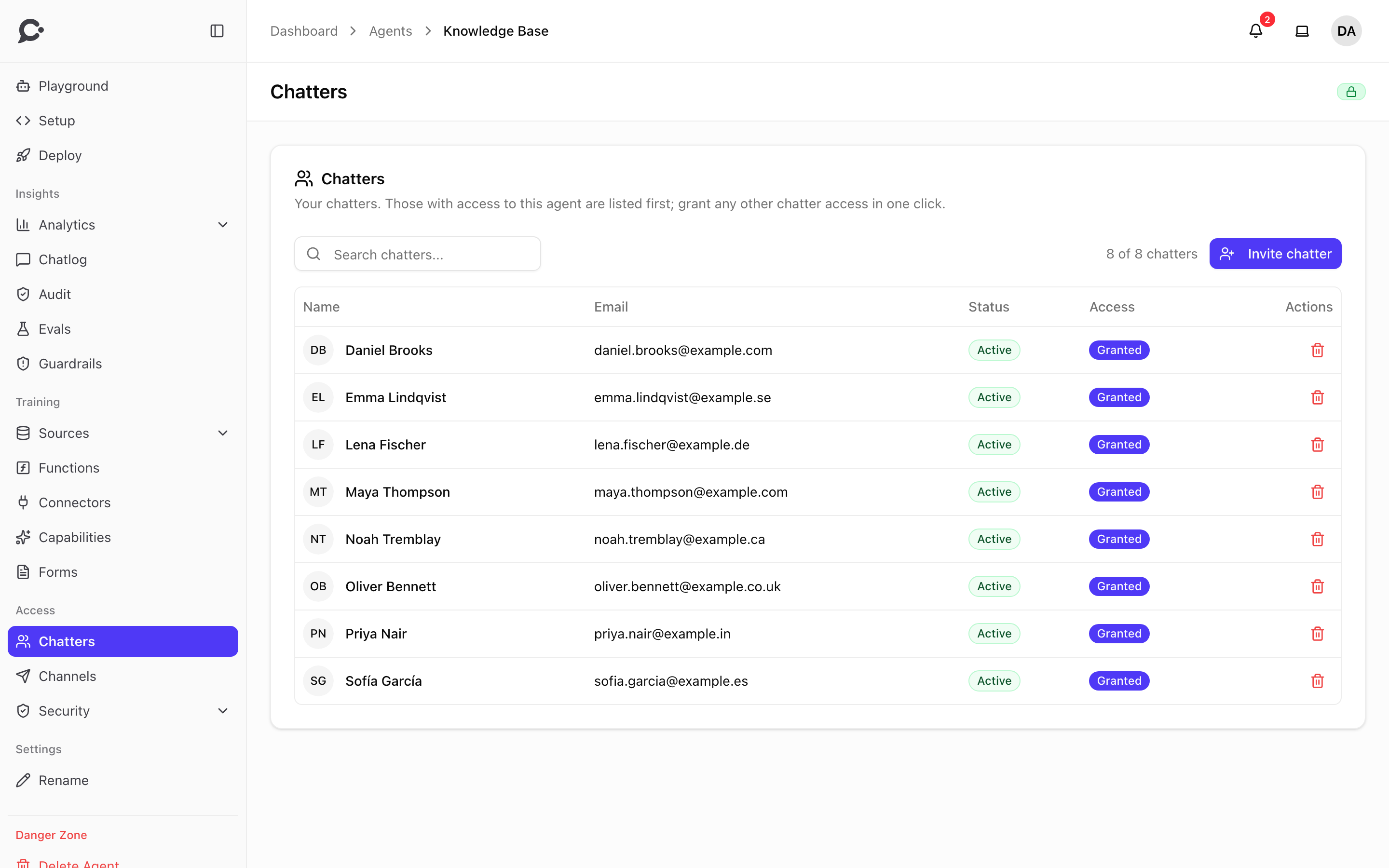Viewport: 1389px width, 868px height.
Task: Open Guardrails in the sidebar
Action: tap(123, 364)
